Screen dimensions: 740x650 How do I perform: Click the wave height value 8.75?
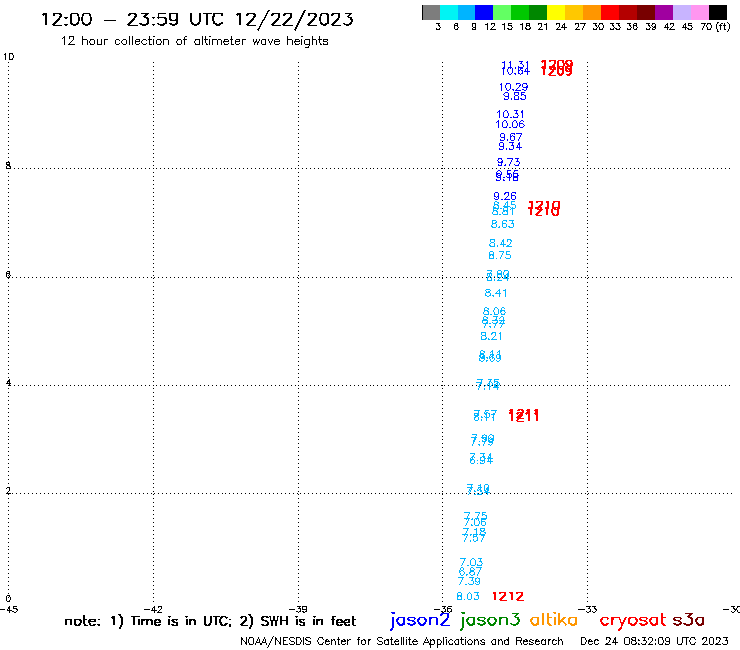coord(500,255)
